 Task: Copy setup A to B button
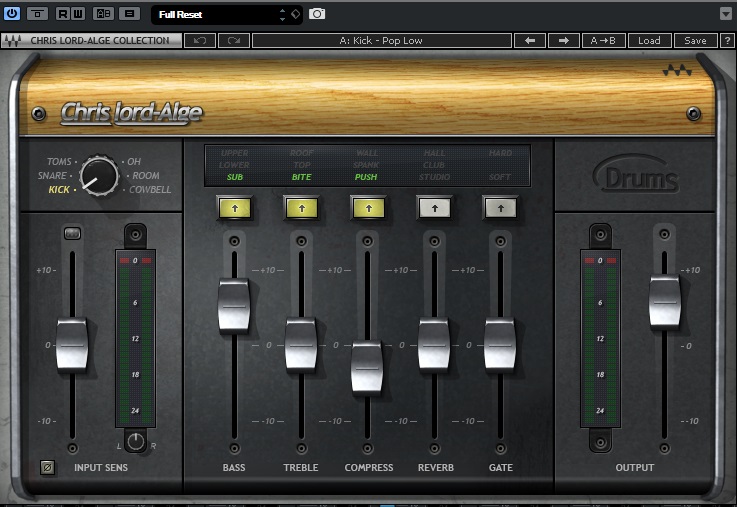pos(604,40)
